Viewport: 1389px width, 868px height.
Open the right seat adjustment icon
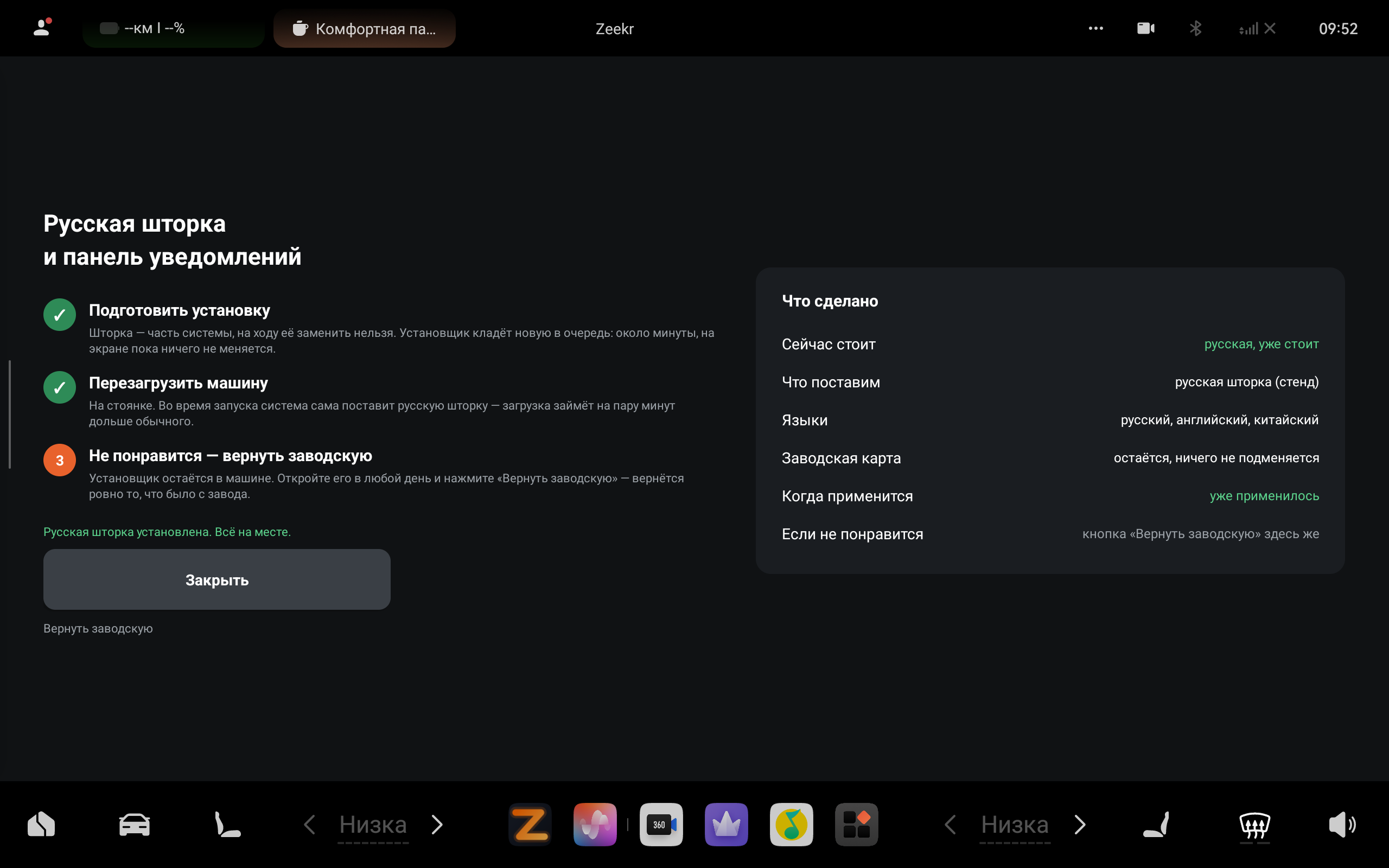(x=1156, y=825)
